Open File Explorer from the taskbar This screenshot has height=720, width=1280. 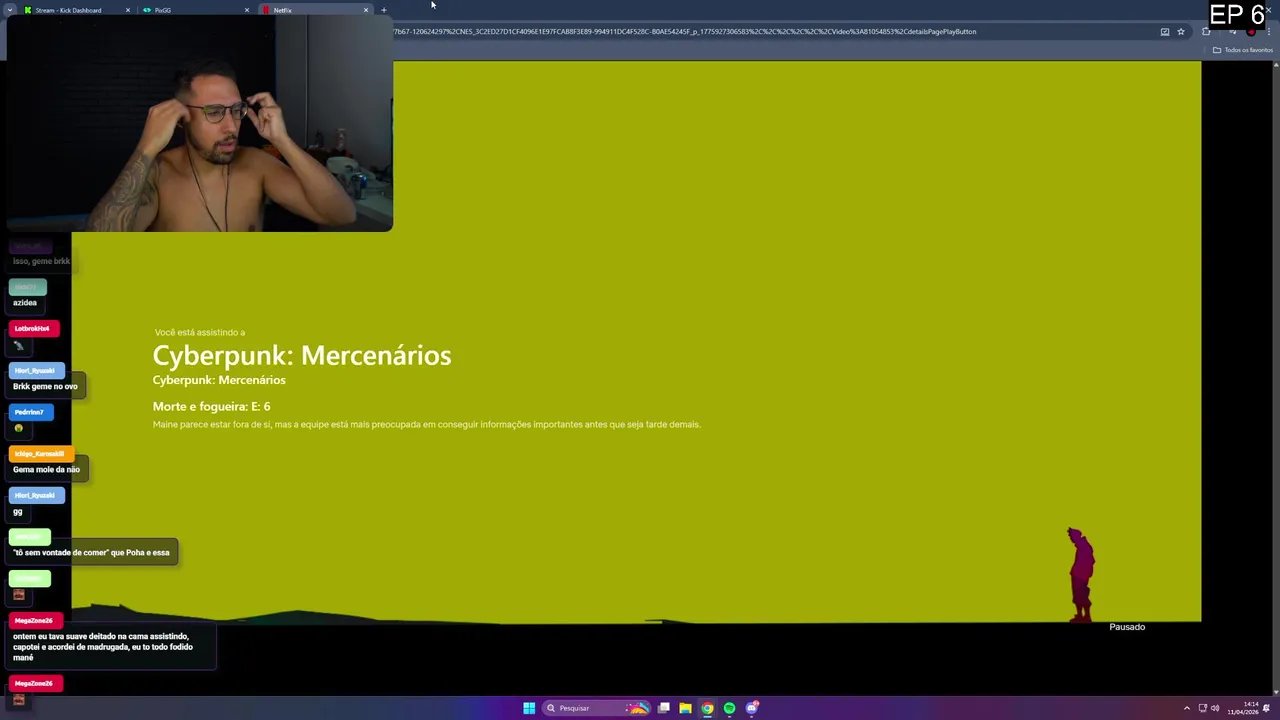pos(685,708)
